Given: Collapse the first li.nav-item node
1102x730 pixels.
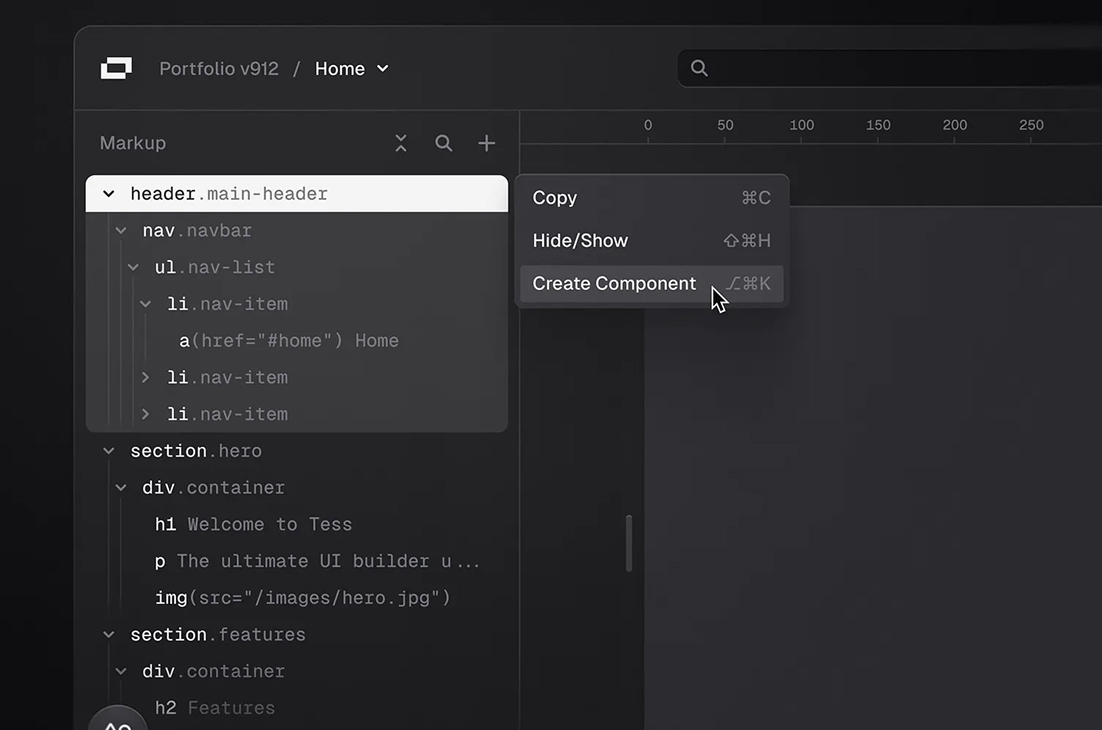Looking at the screenshot, I should pos(145,304).
